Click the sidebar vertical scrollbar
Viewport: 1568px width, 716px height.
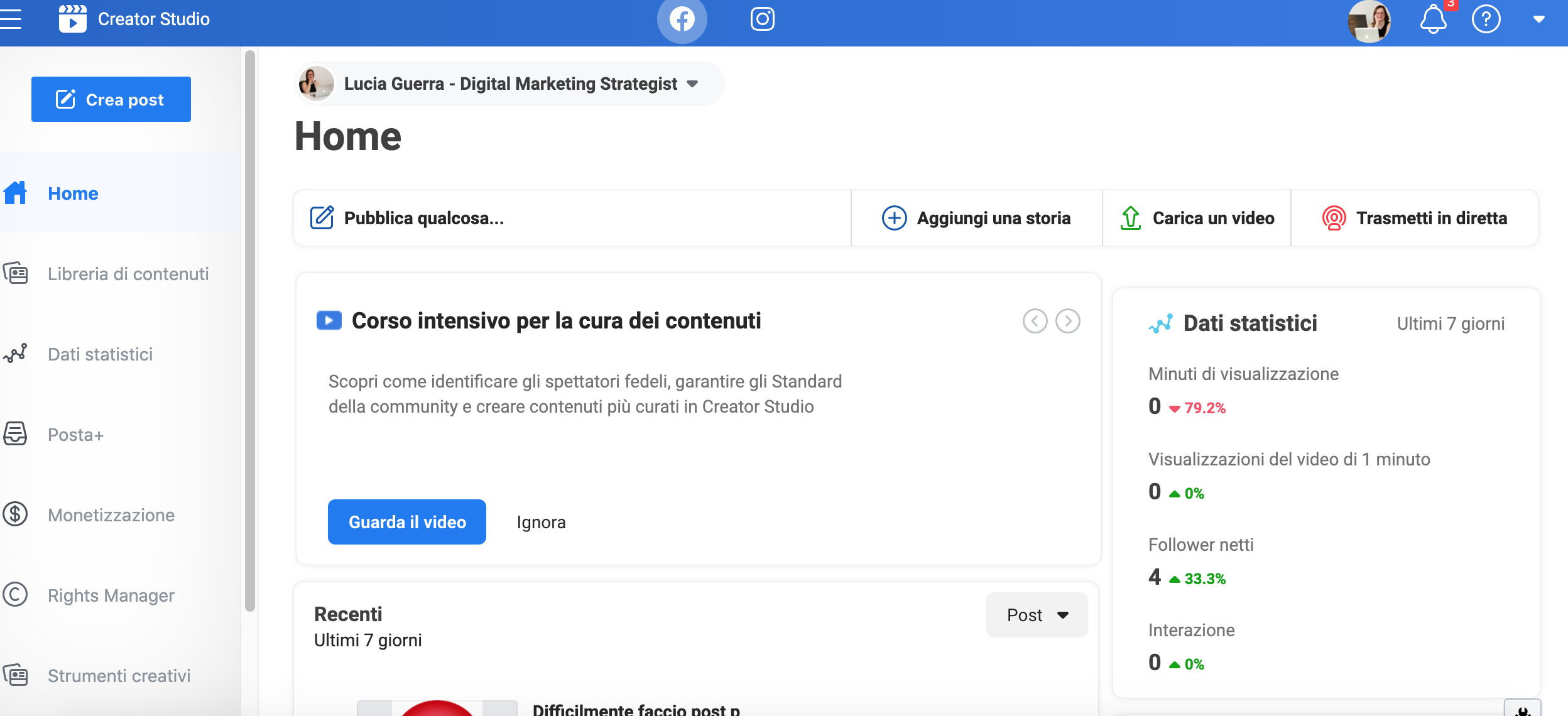249,330
